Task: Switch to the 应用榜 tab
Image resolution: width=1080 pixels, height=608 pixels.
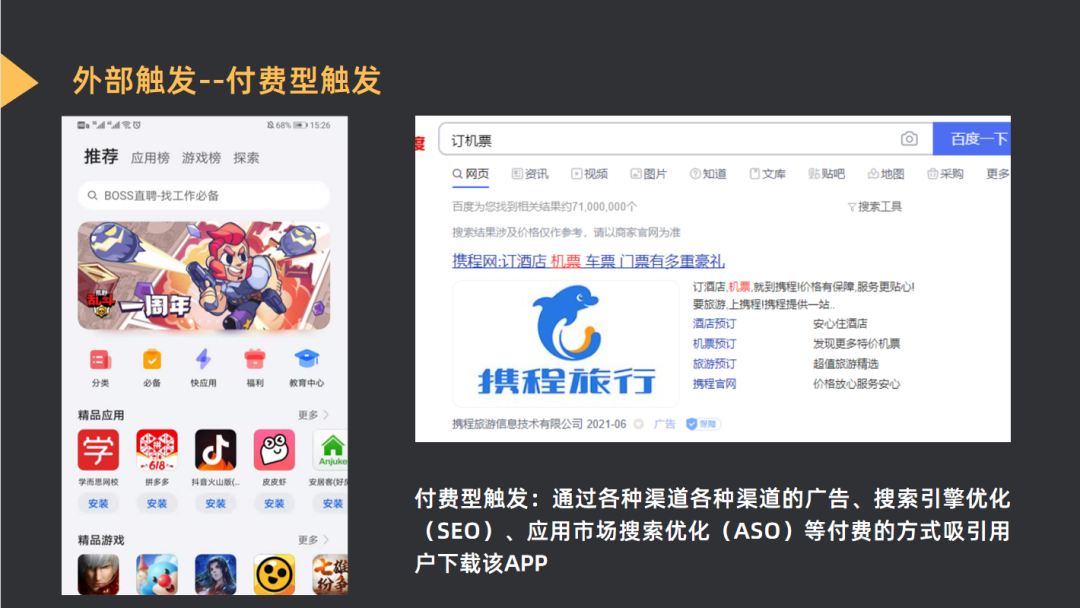Action: click(150, 158)
